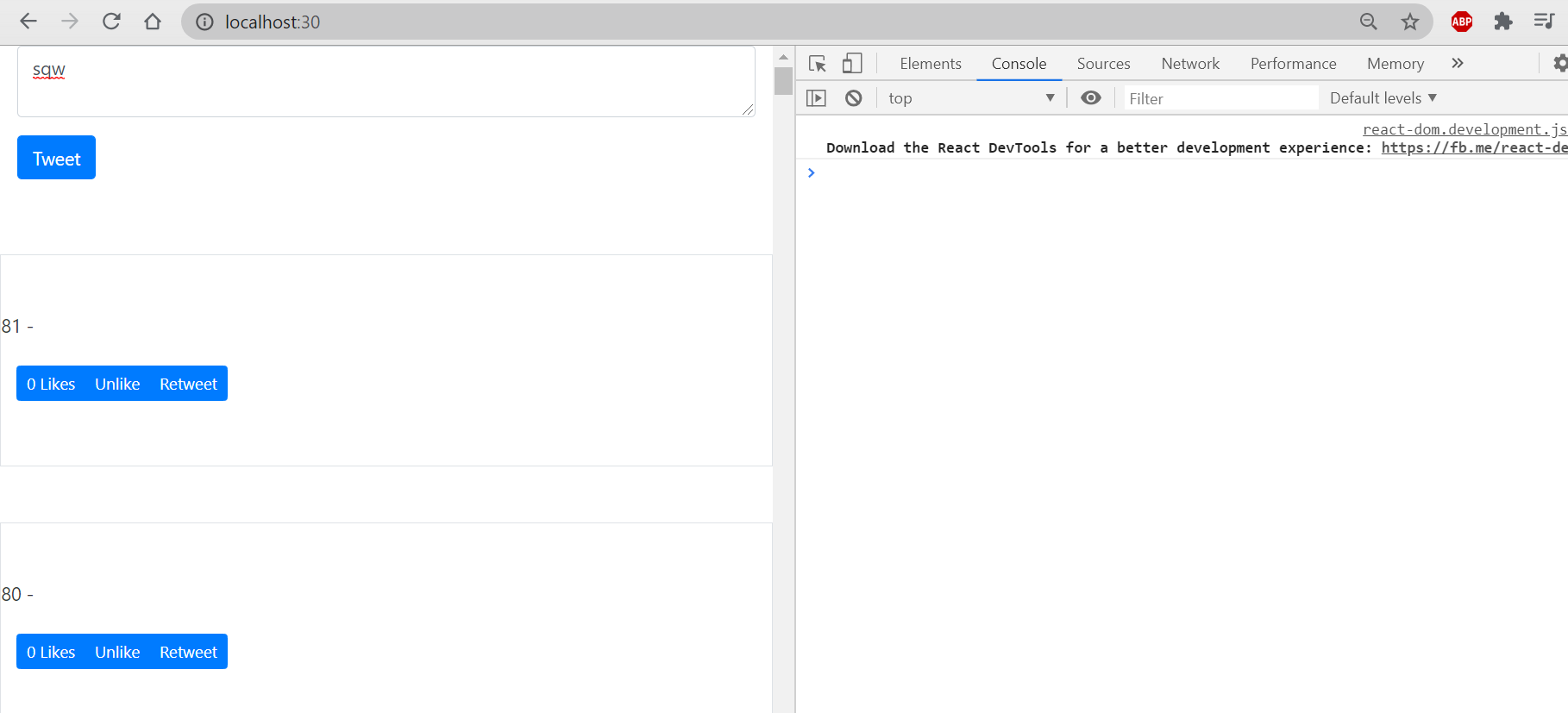Reload the current page
Image resolution: width=1568 pixels, height=713 pixels.
click(x=111, y=22)
